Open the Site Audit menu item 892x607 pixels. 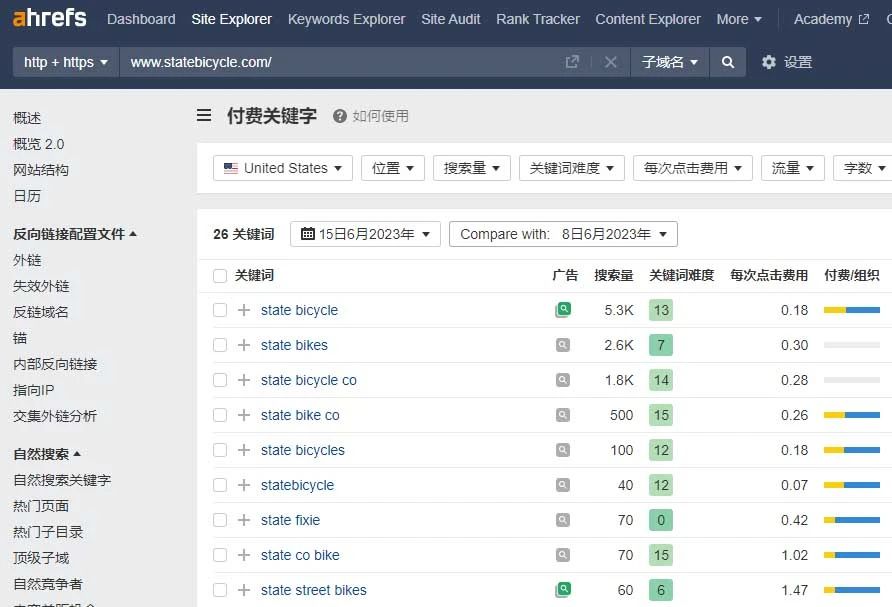(450, 19)
